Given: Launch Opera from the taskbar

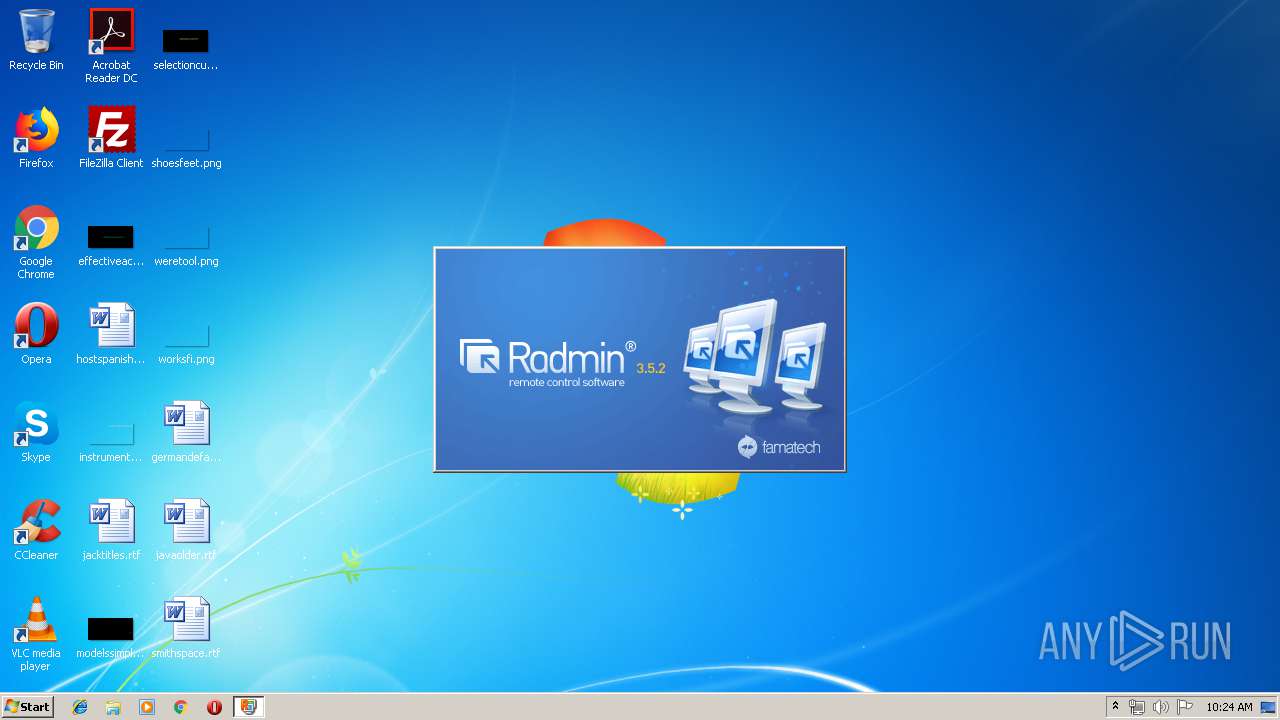Looking at the screenshot, I should (x=214, y=707).
